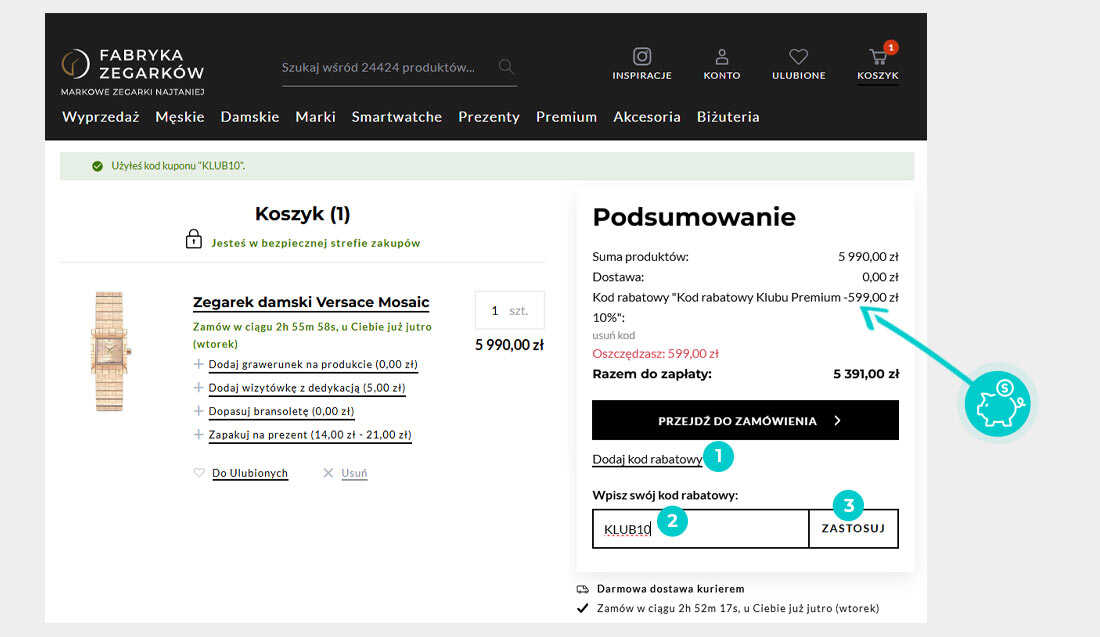Click the quantity szt. field
The image size is (1100, 637).
pyautogui.click(x=510, y=310)
